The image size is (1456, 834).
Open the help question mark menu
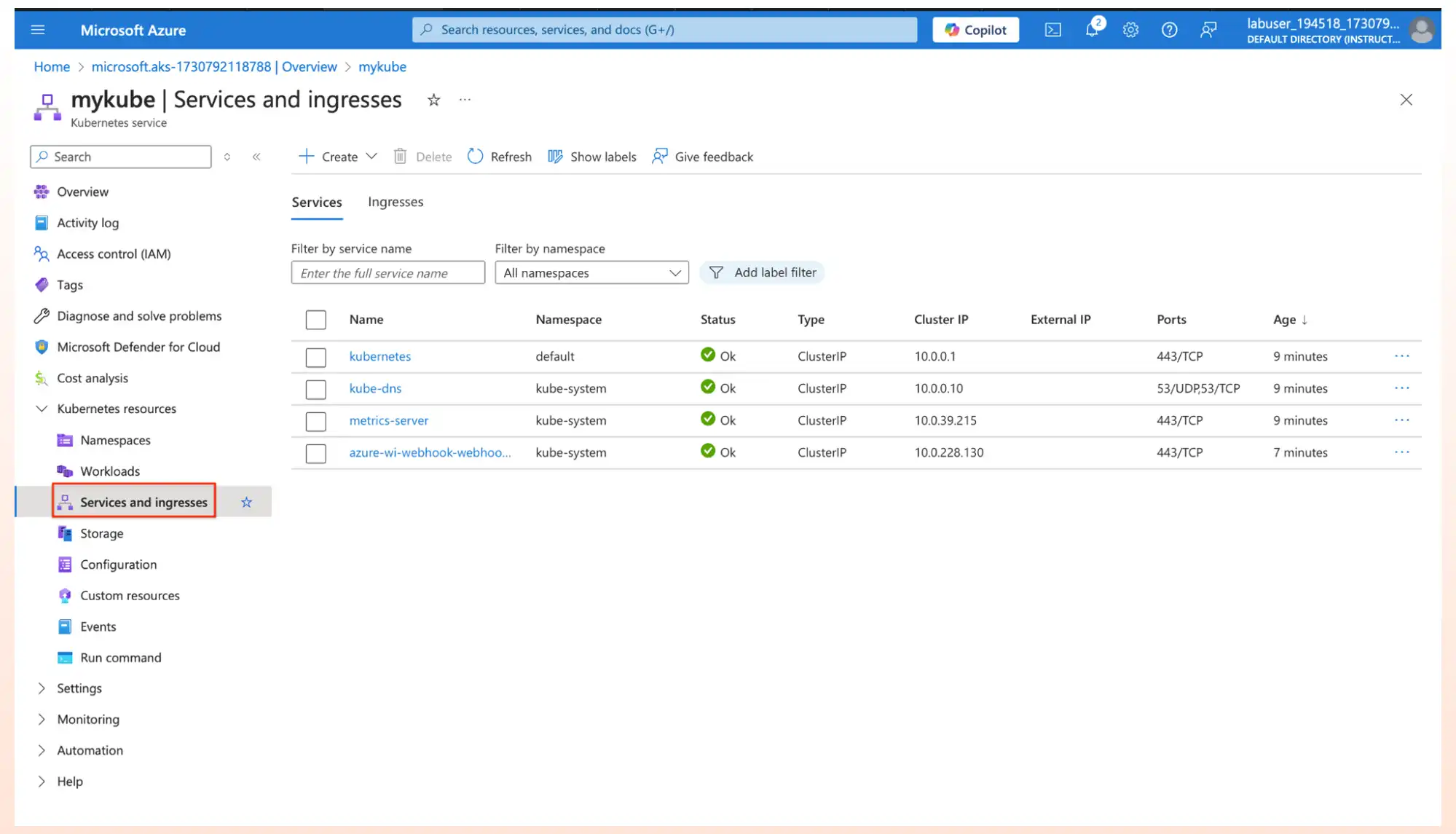pos(1169,30)
